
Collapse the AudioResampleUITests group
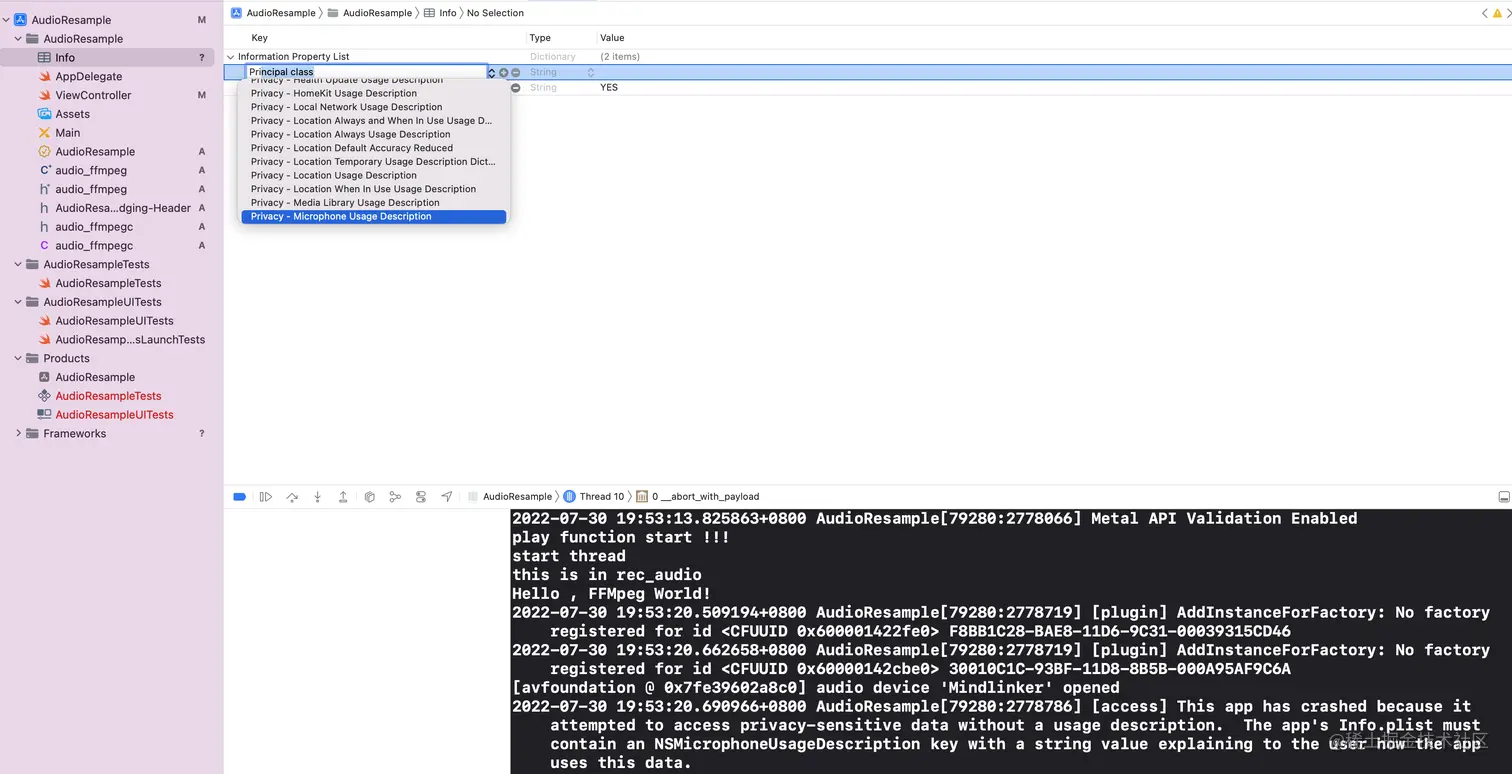tap(18, 302)
